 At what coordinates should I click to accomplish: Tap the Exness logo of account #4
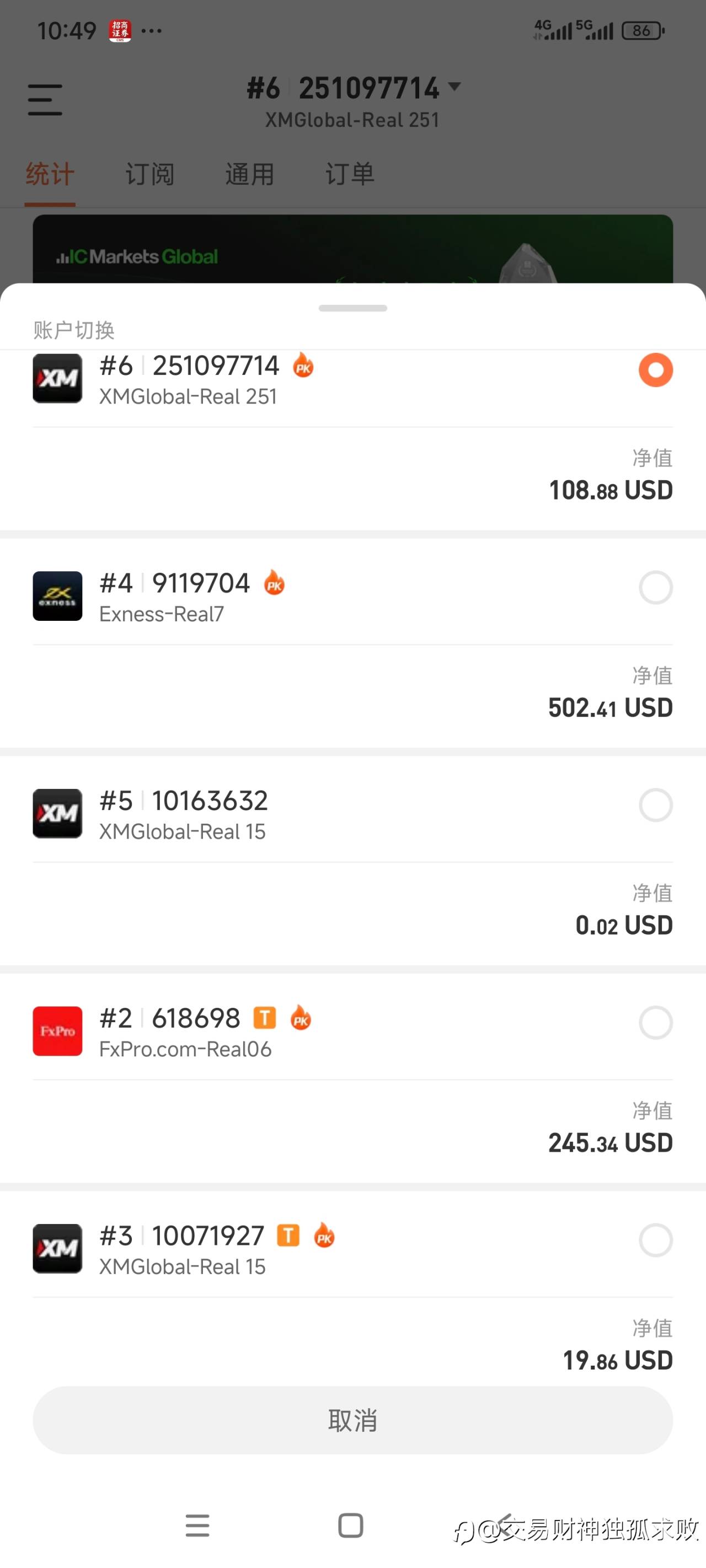[x=57, y=596]
